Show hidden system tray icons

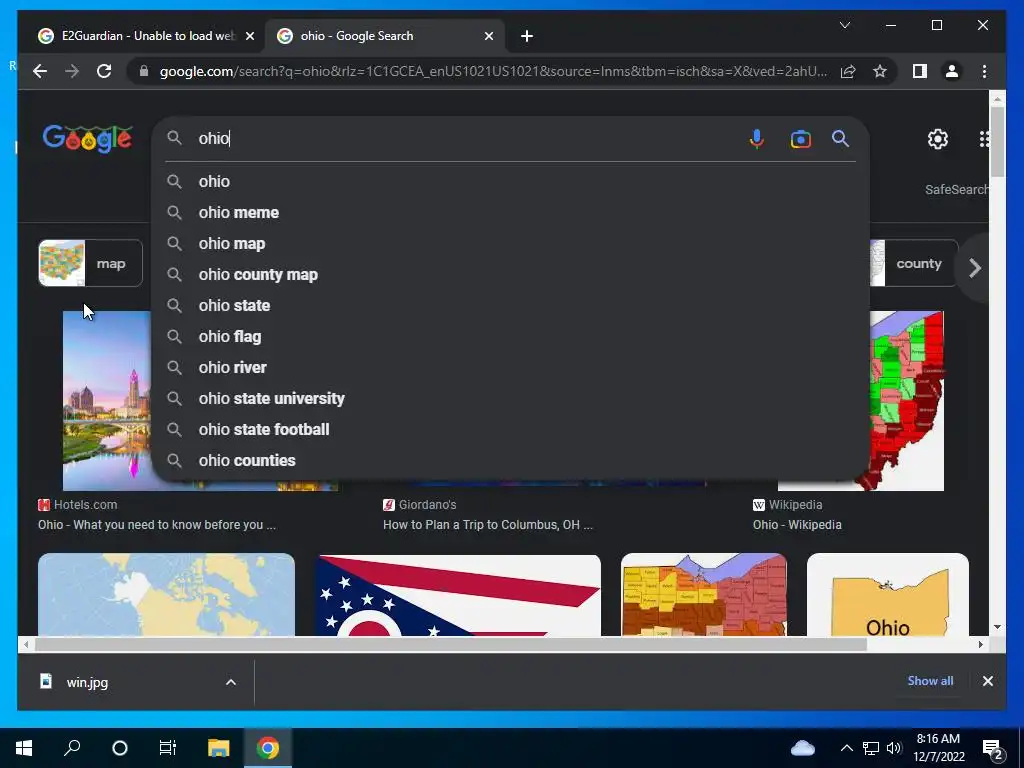(846, 748)
